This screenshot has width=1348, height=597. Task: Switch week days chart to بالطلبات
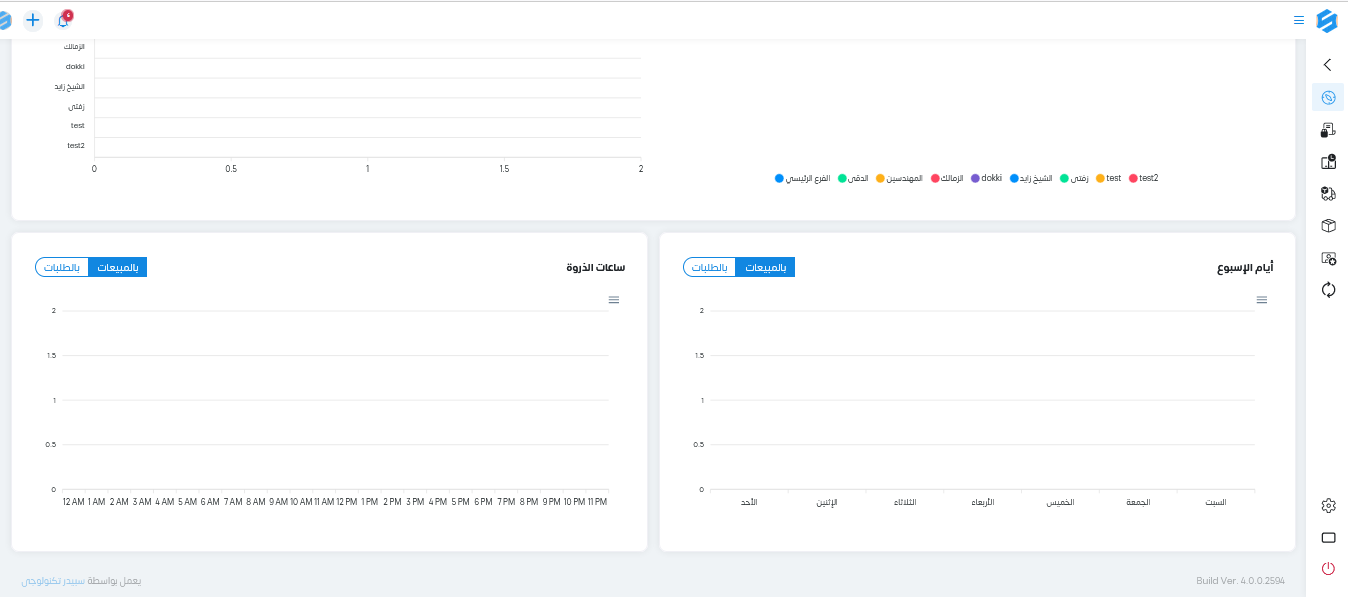pyautogui.click(x=710, y=267)
